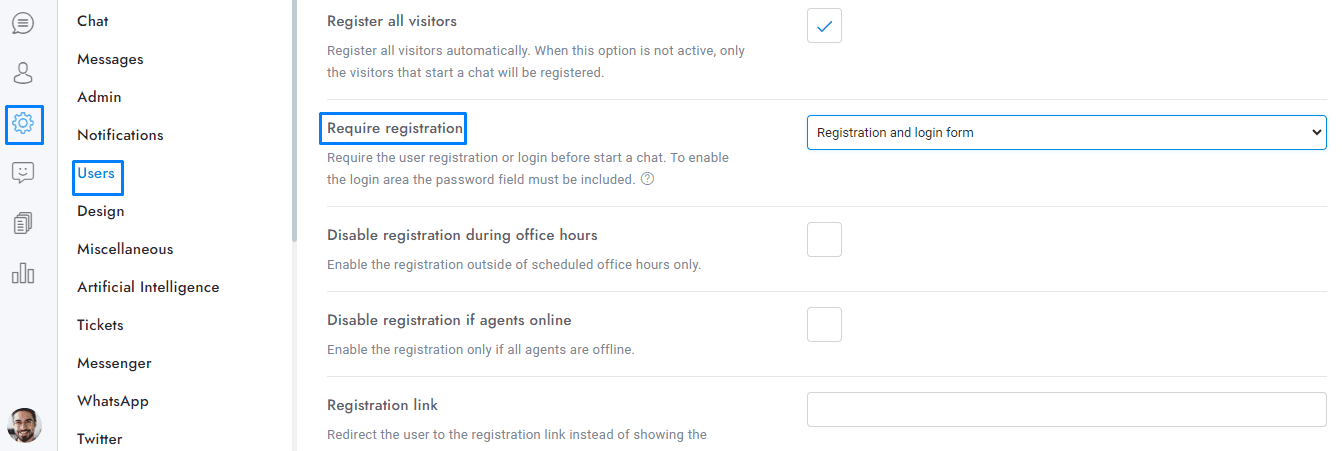Open the conversations chat bubble icon
The image size is (1342, 451).
tap(23, 22)
